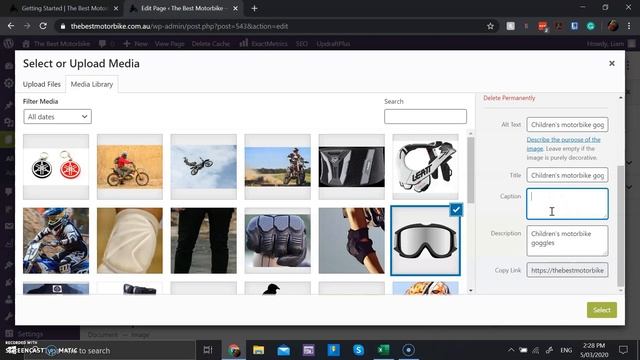The height and width of the screenshot is (360, 640).
Task: Select the red-shirt dirt bike rider thumbnail
Action: 130,167
